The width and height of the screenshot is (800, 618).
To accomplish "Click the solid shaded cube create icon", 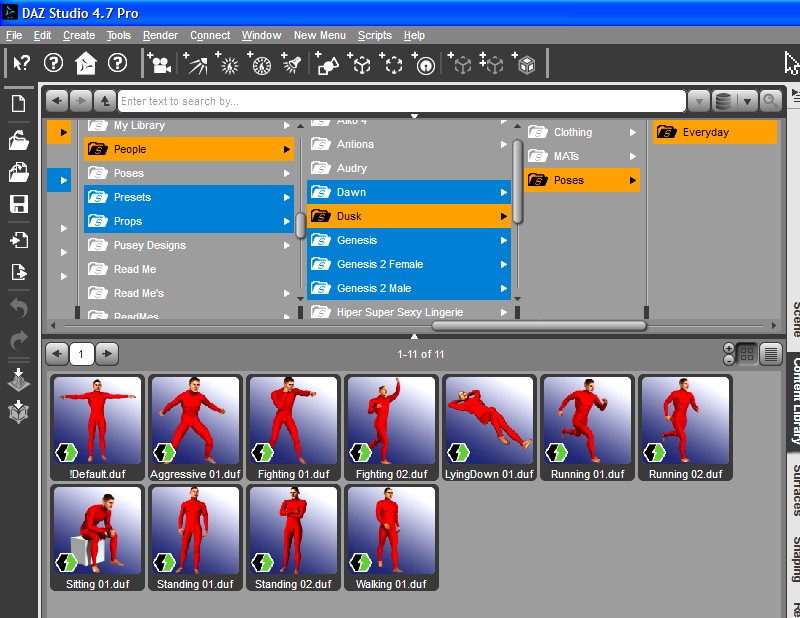I will click(524, 64).
